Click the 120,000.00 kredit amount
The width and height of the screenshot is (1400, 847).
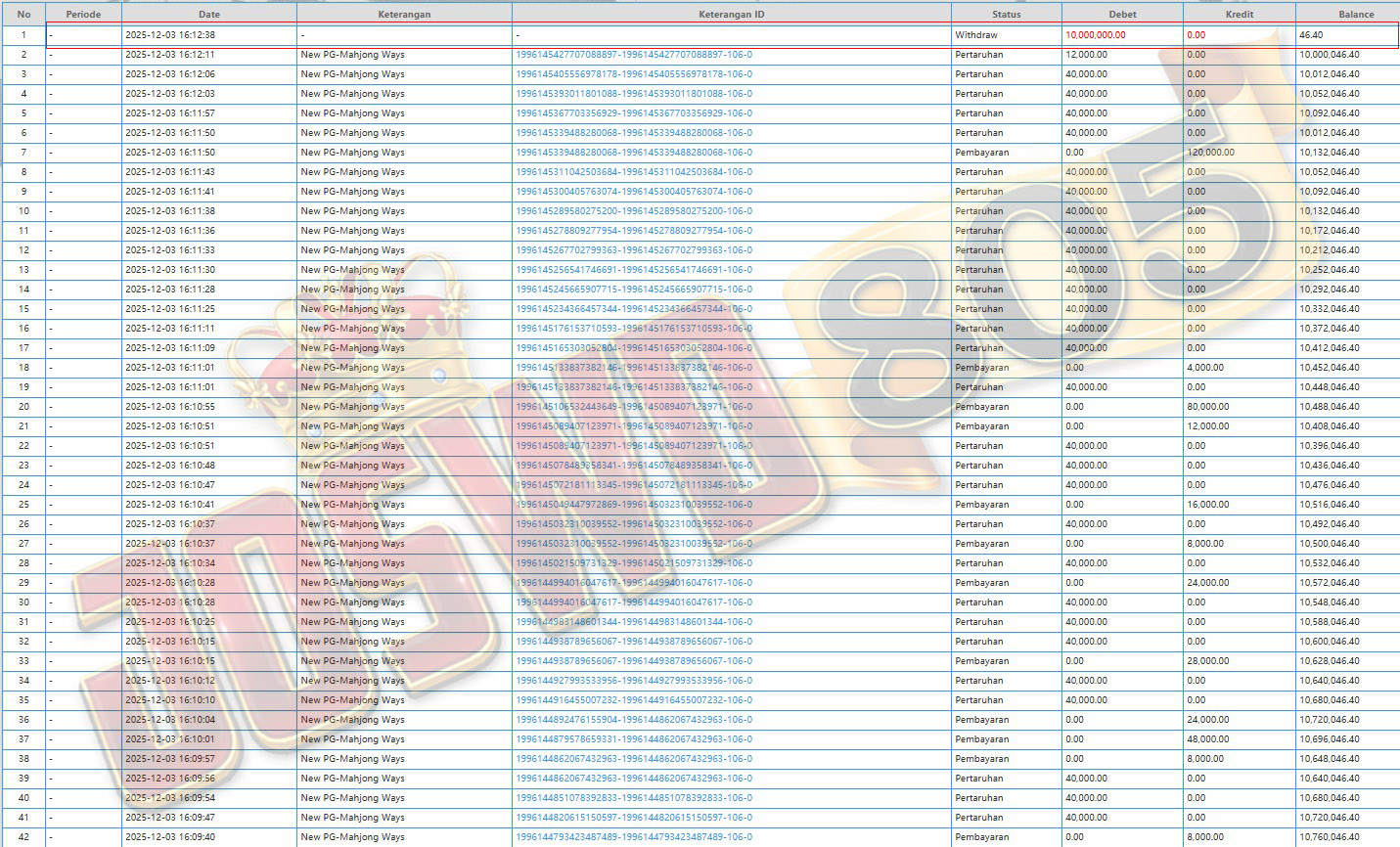[x=1211, y=153]
